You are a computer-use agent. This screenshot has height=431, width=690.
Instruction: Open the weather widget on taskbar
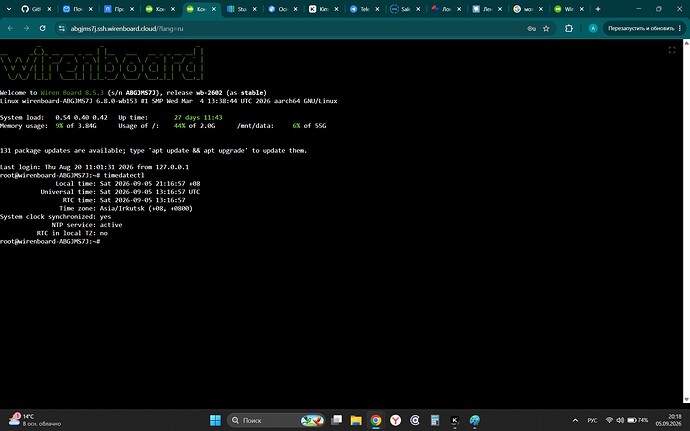point(34,420)
